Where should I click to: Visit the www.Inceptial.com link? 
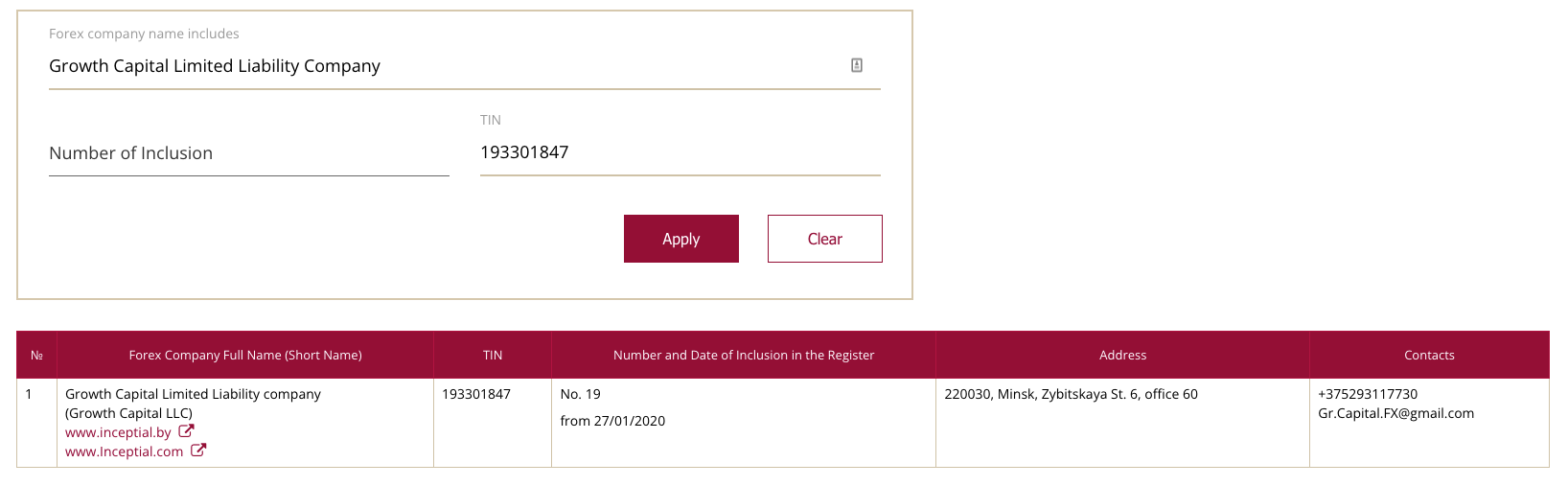tap(124, 451)
